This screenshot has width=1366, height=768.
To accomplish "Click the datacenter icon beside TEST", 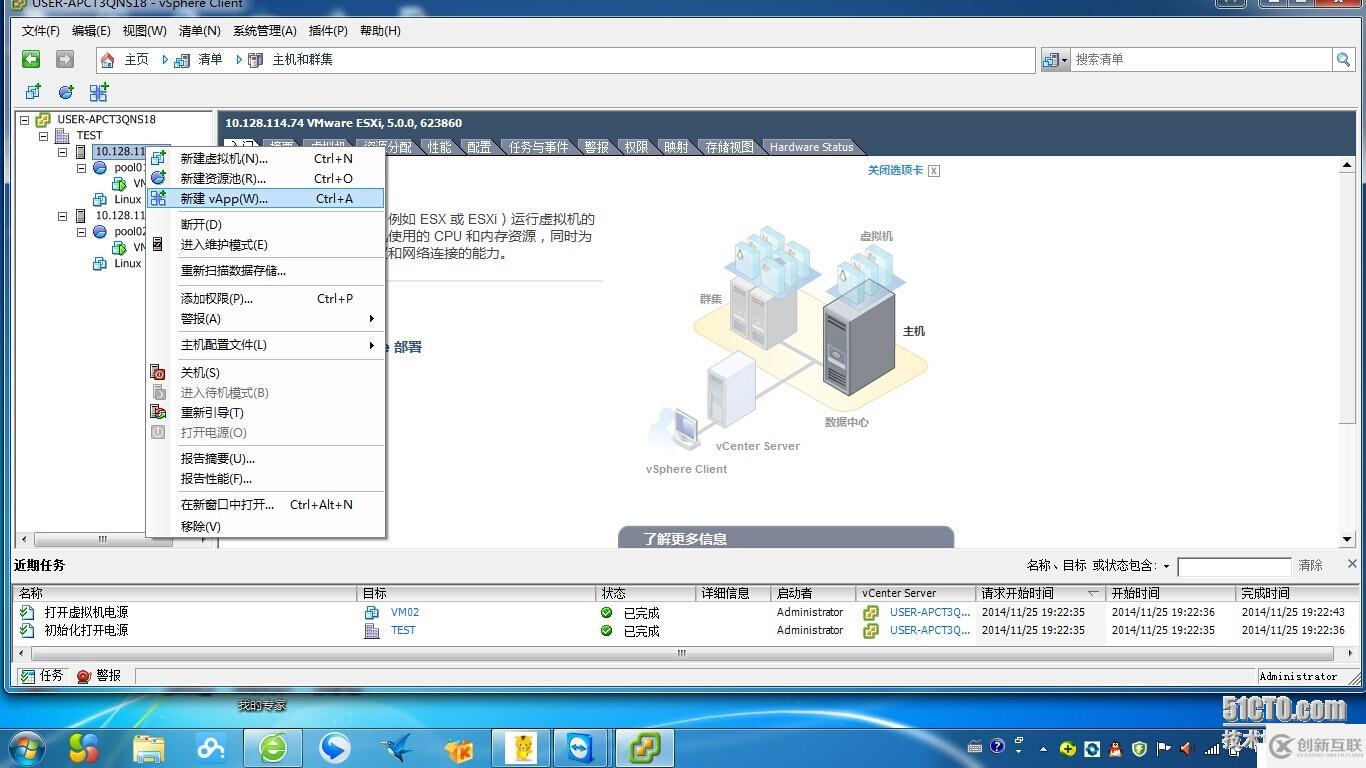I will click(62, 136).
